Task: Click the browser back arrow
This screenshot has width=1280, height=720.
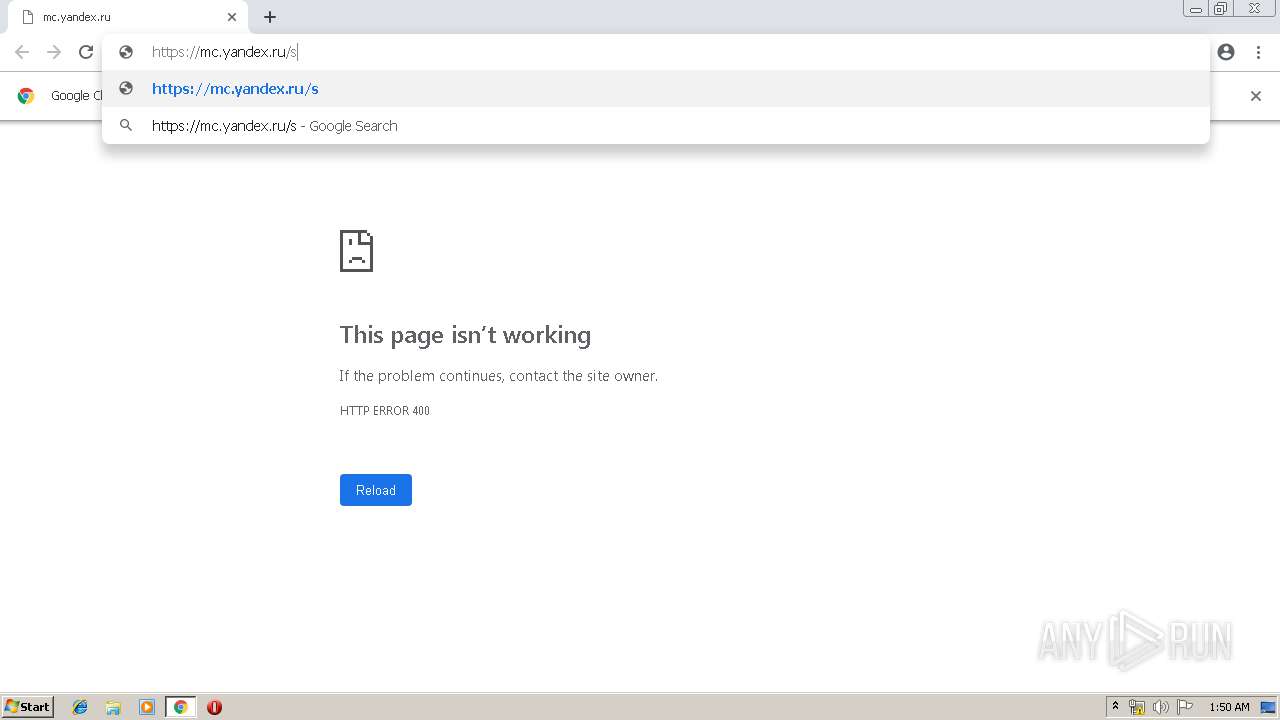Action: 22,52
